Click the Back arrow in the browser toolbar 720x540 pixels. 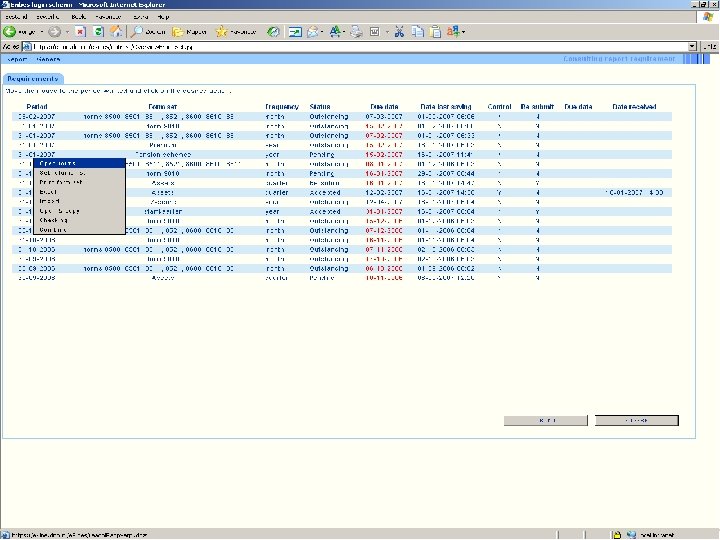pos(10,32)
